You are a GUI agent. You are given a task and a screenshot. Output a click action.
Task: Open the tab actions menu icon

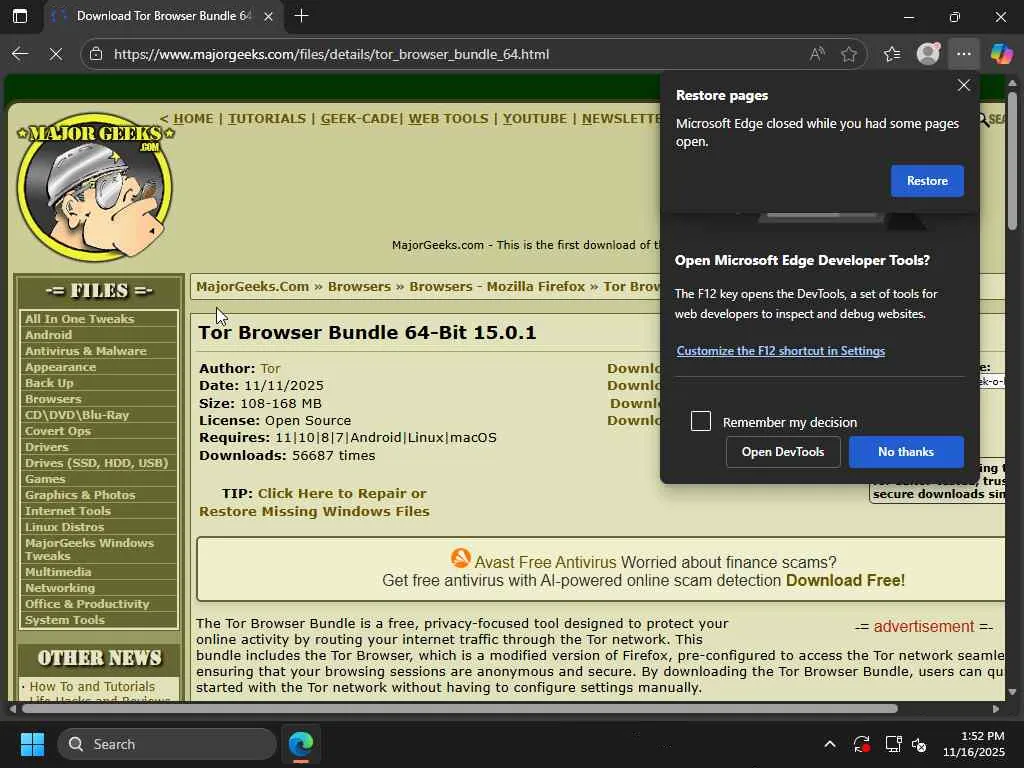pos(20,16)
